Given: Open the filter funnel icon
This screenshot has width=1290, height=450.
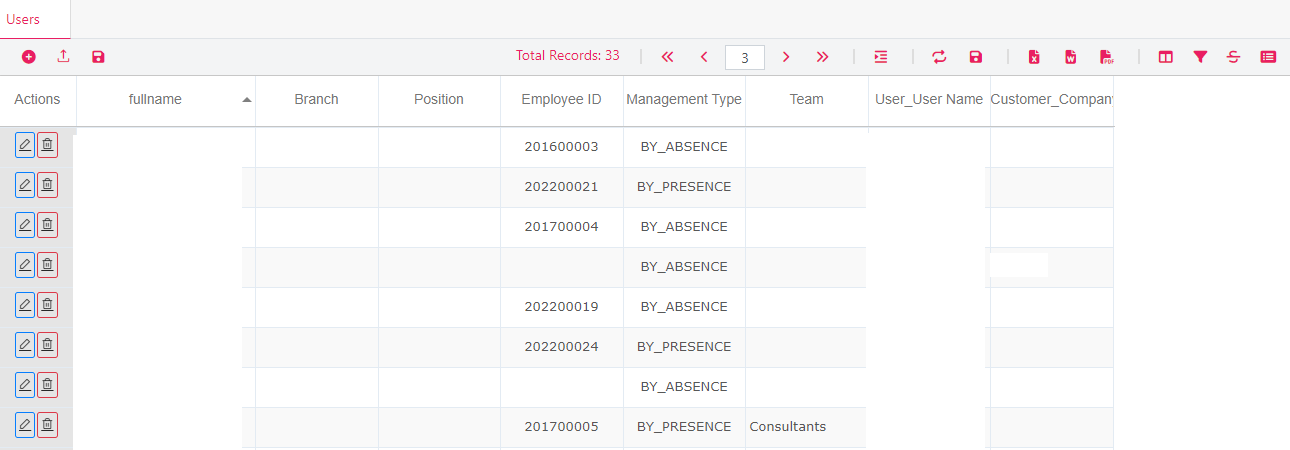Looking at the screenshot, I should (1200, 57).
